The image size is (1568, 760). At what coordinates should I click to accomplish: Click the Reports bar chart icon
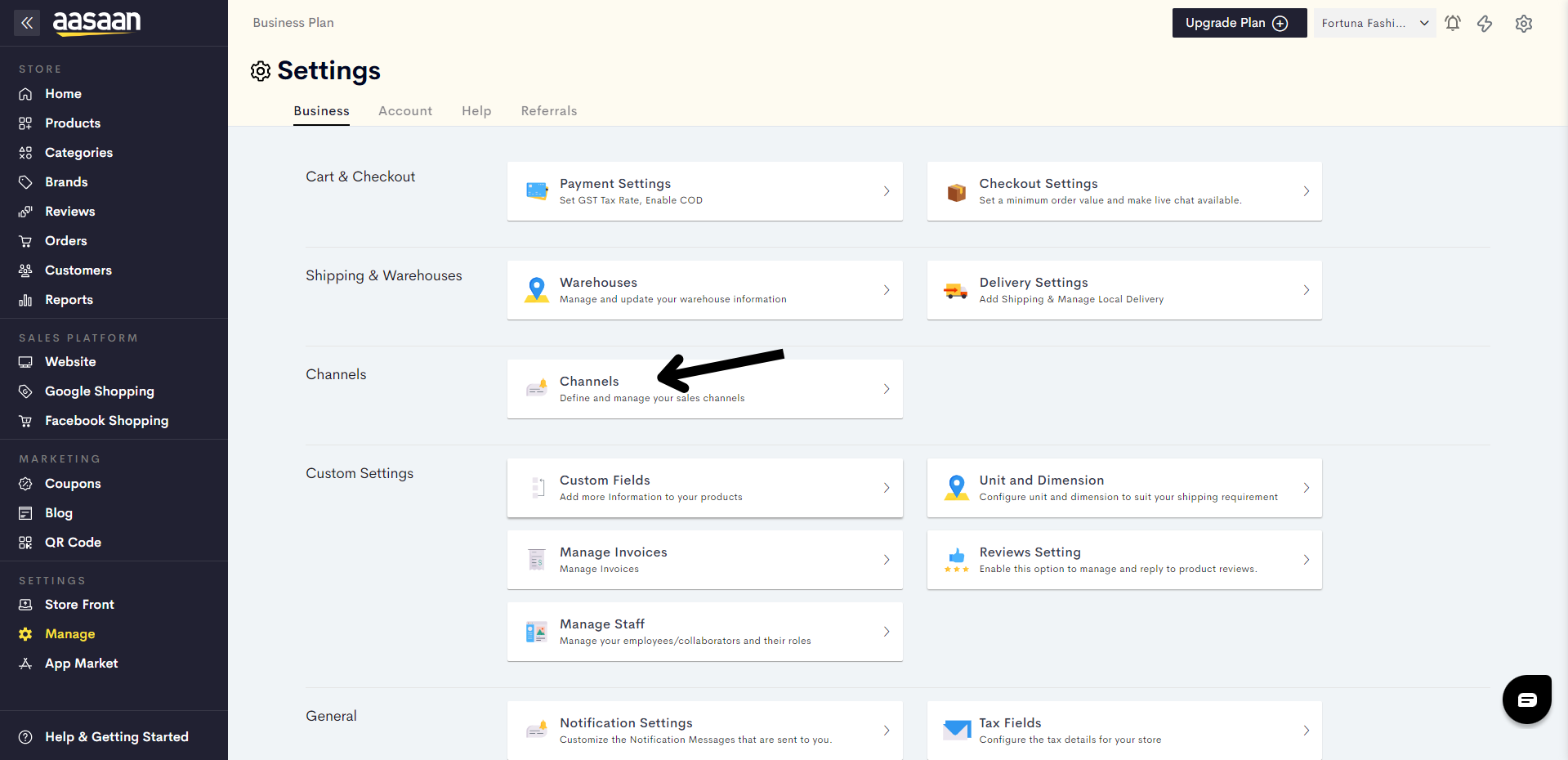coord(25,300)
